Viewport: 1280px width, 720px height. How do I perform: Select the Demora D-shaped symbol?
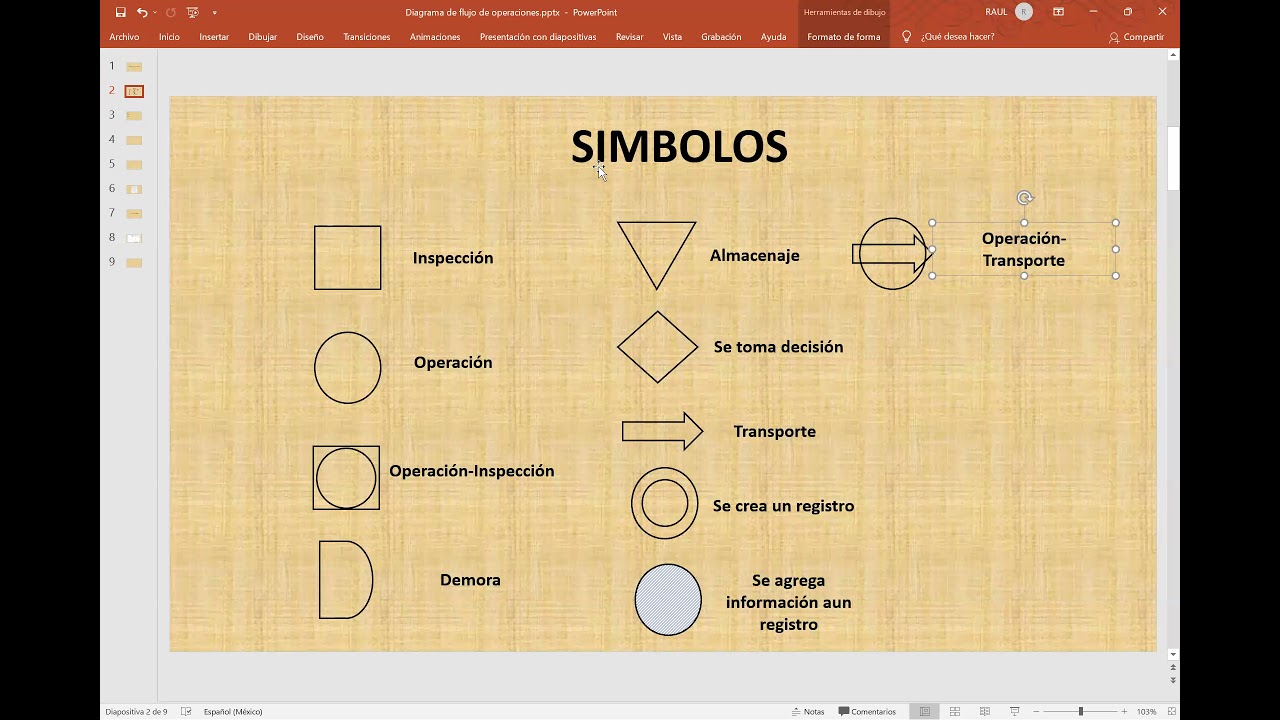[346, 580]
